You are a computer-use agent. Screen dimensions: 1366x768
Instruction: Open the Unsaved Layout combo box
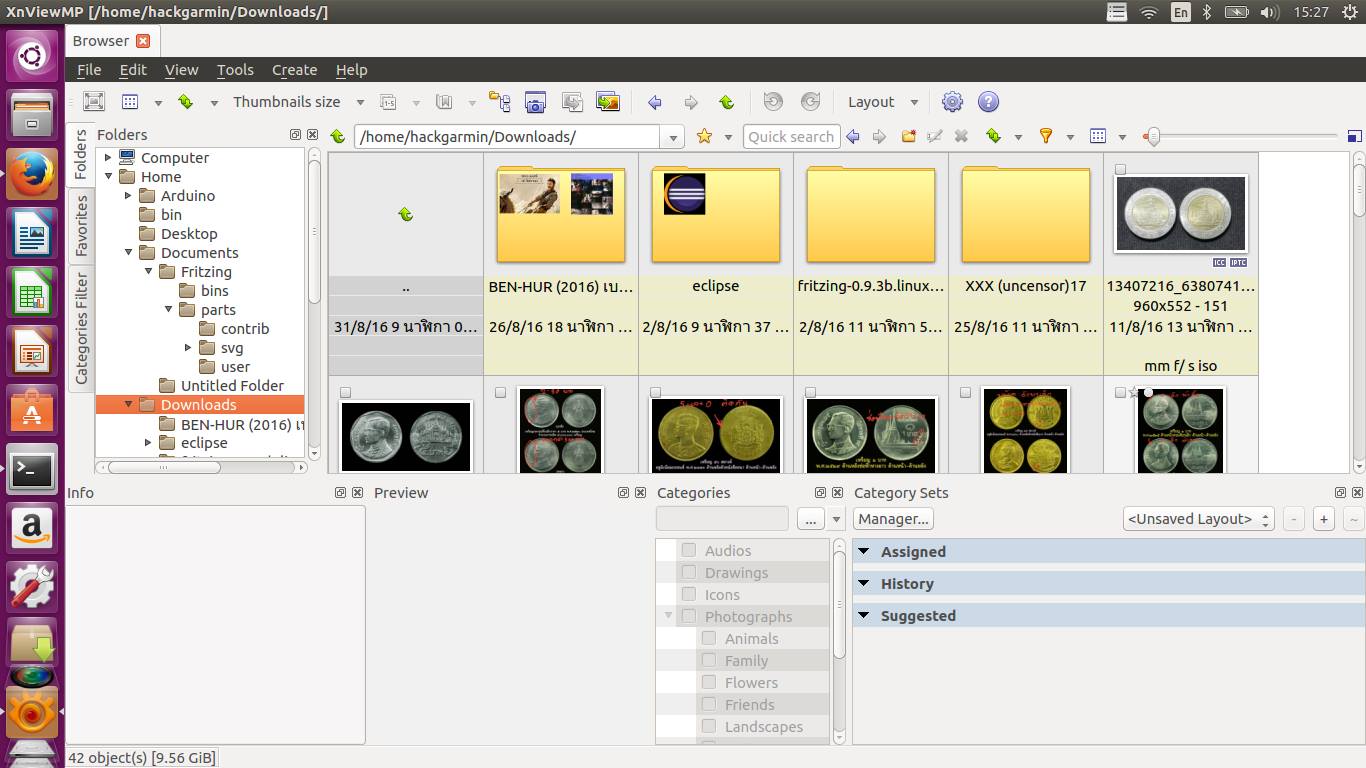click(x=1198, y=519)
